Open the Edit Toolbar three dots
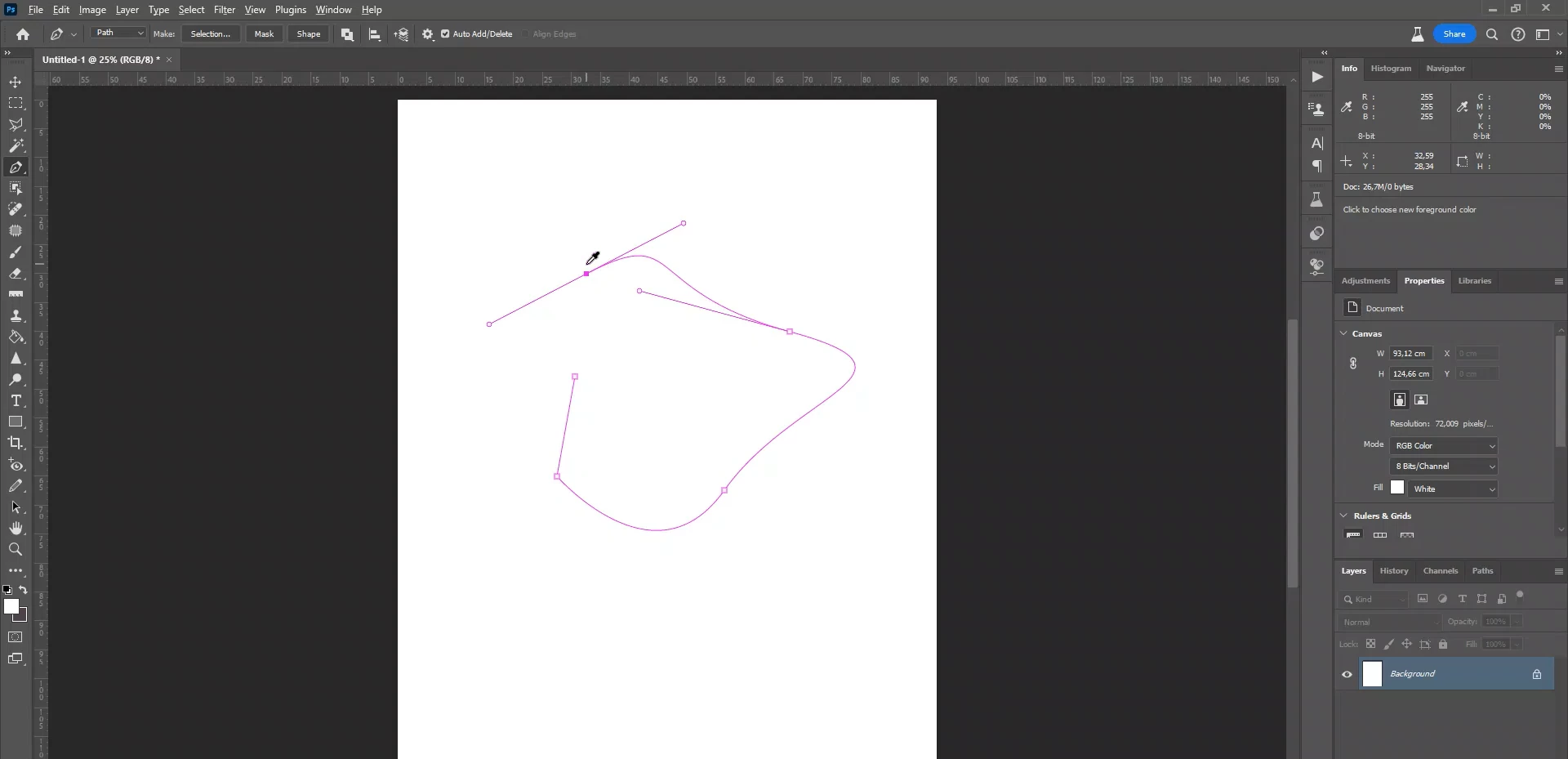The image size is (1568, 759). click(x=16, y=571)
